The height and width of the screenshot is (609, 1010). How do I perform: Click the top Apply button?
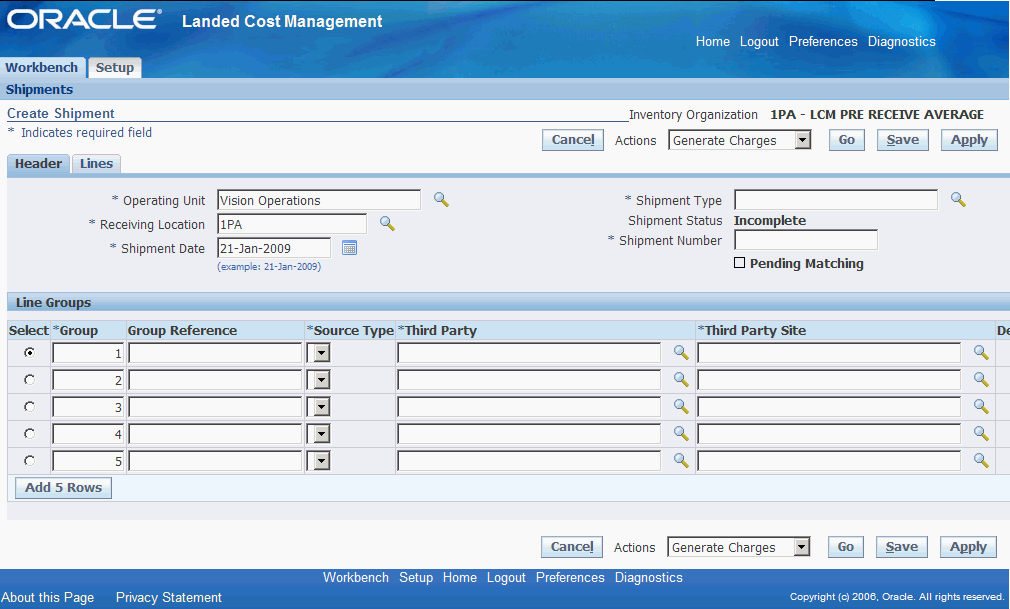pos(969,140)
